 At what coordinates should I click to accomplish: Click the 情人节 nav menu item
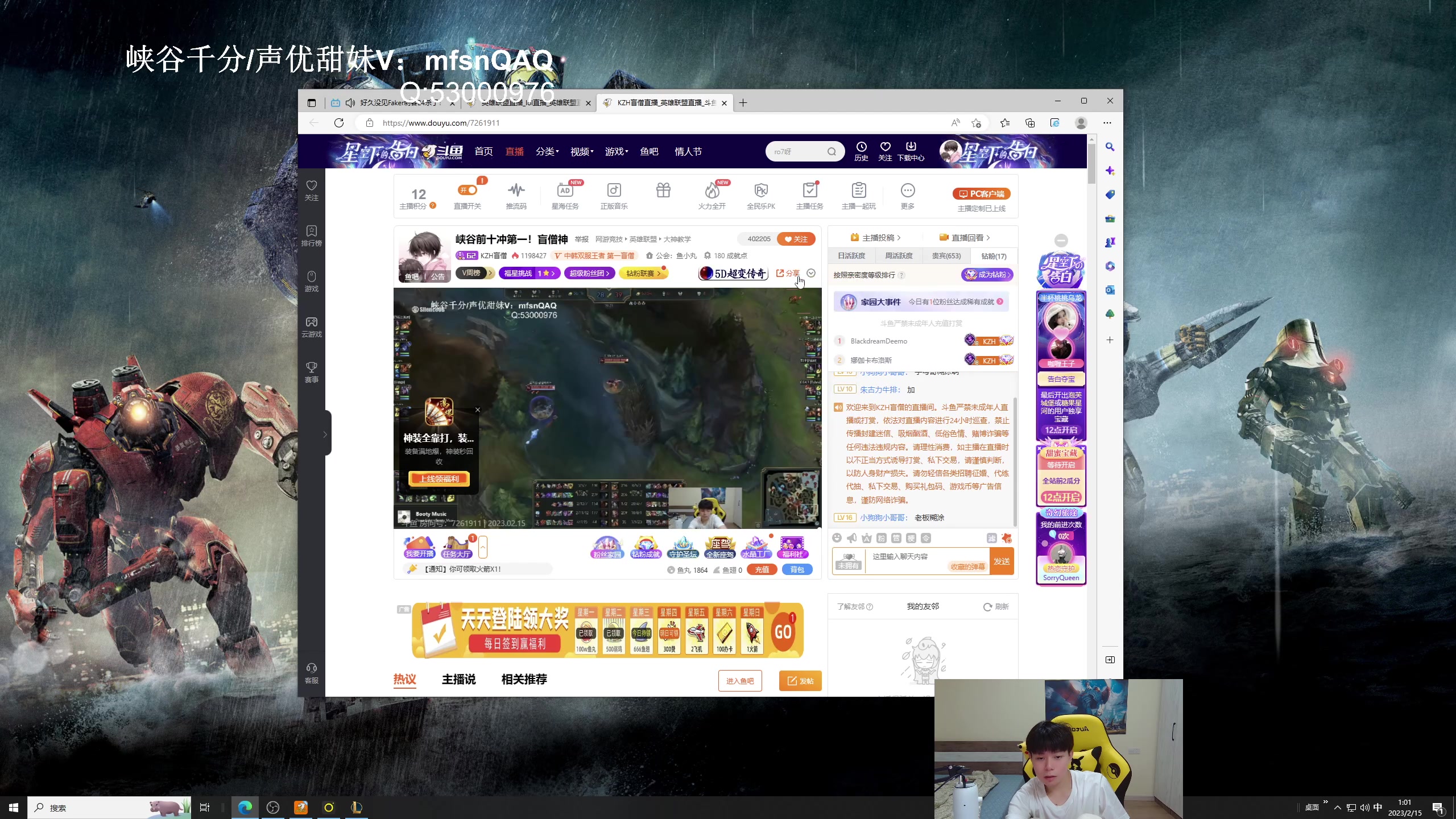point(688,152)
